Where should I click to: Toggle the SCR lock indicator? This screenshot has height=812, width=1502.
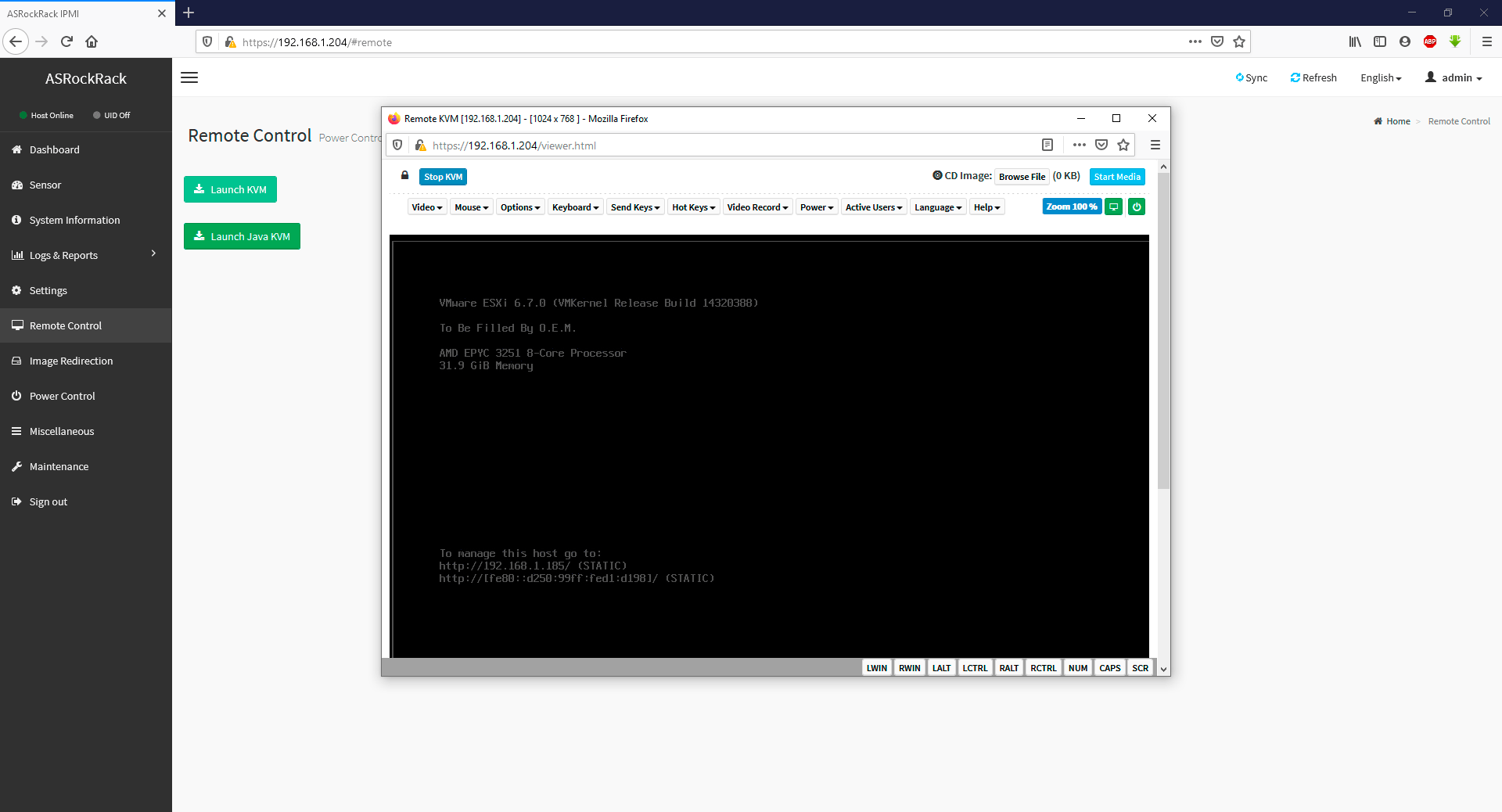point(1141,668)
